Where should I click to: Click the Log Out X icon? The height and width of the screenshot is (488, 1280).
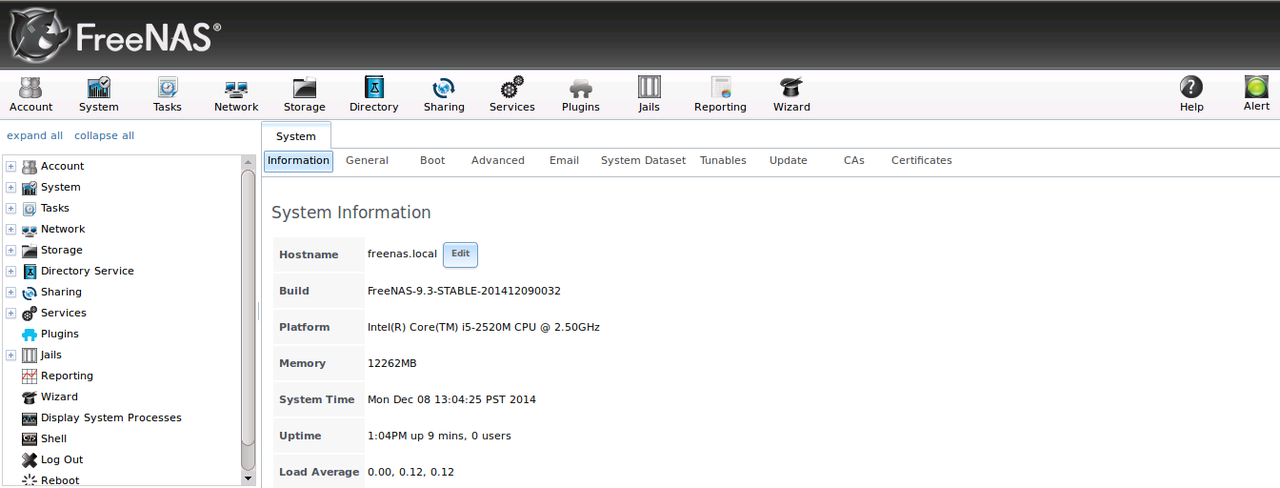29,460
